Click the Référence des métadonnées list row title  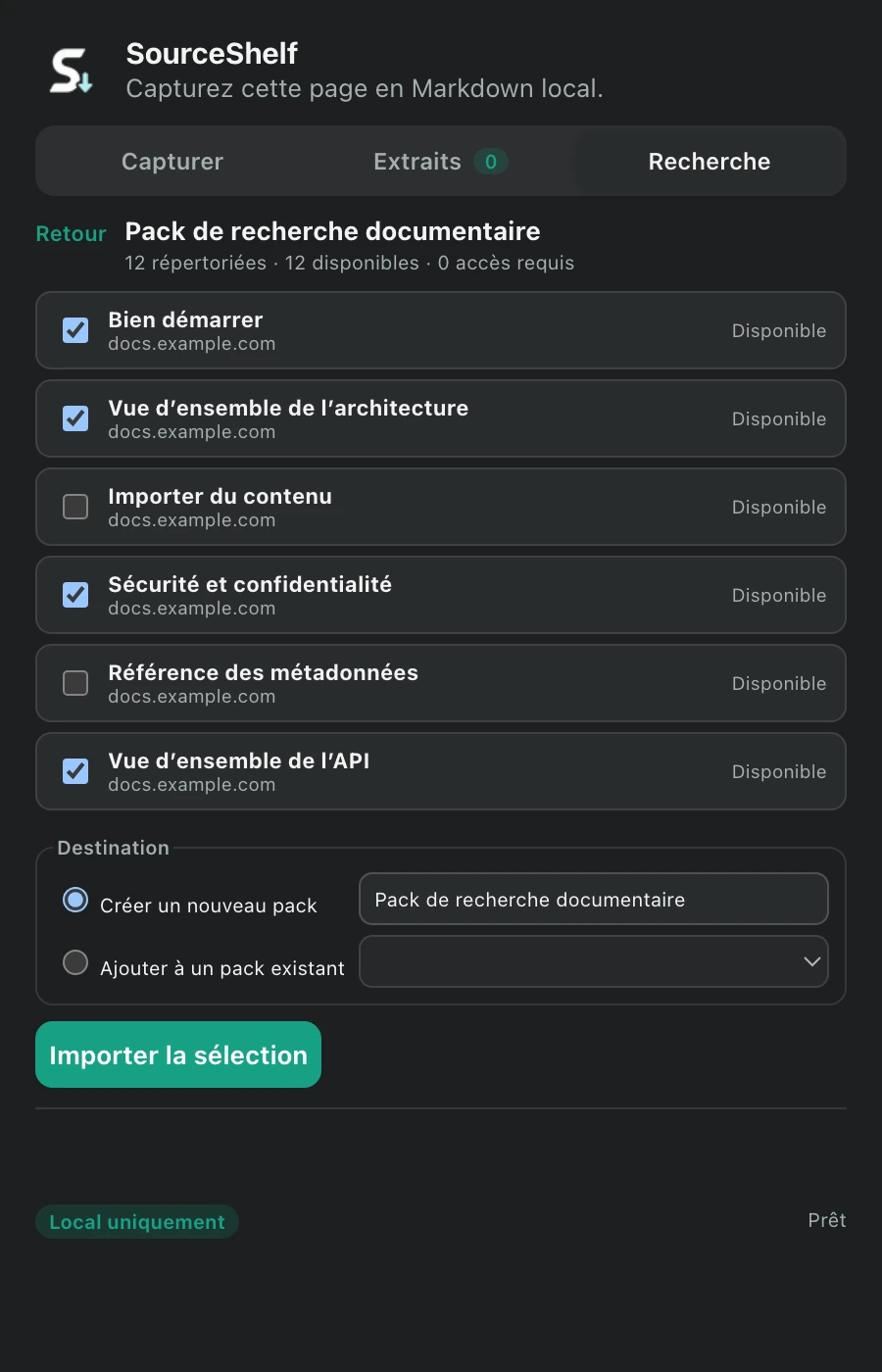[264, 672]
